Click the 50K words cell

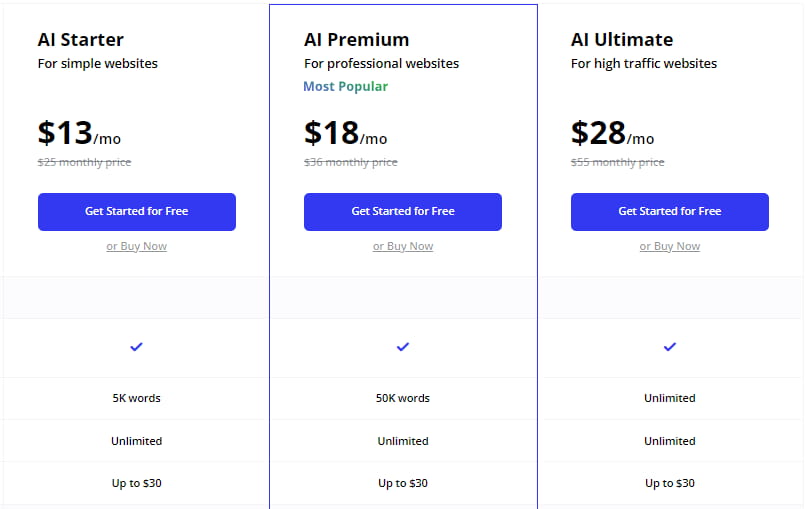[x=403, y=398]
